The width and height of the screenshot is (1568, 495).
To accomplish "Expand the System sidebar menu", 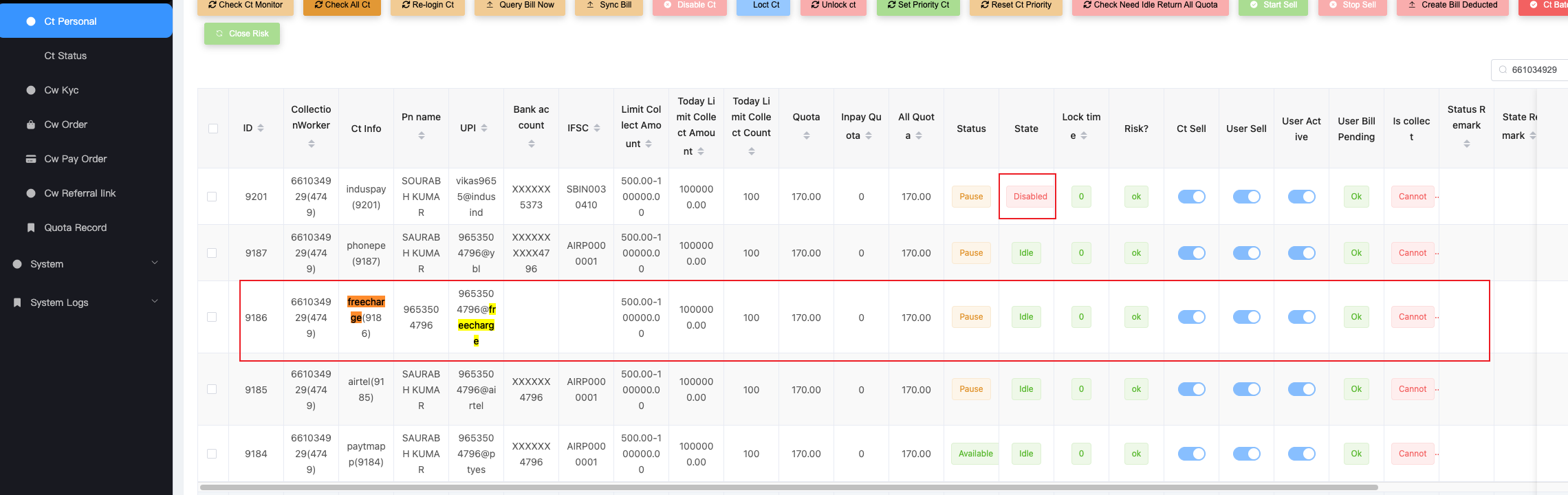I will pos(86,264).
